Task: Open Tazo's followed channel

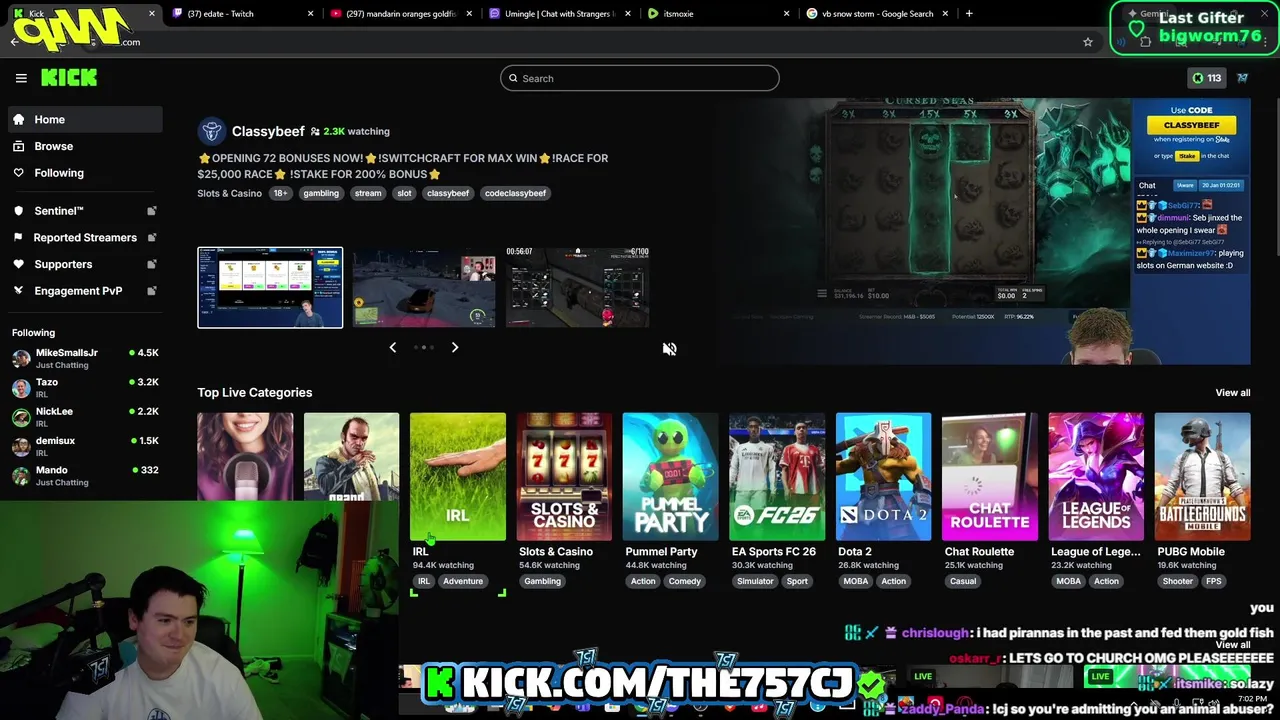Action: pos(85,387)
